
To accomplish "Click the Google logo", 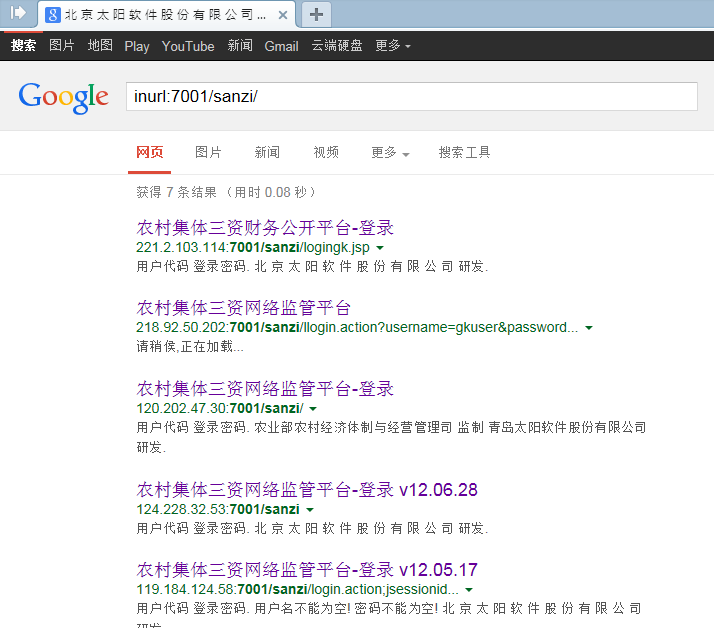I will (x=63, y=97).
